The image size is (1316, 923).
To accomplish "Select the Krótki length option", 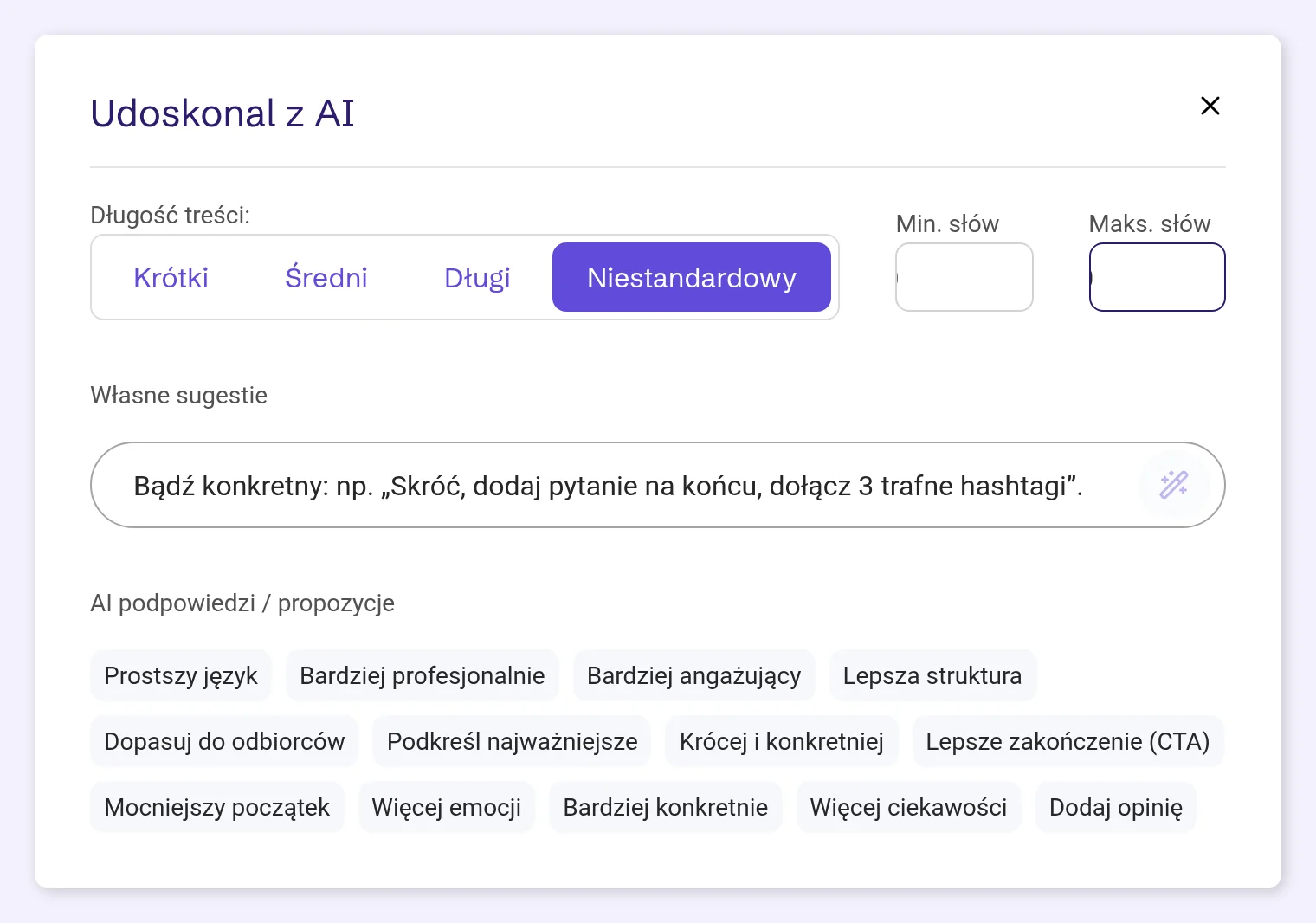I will (x=171, y=277).
